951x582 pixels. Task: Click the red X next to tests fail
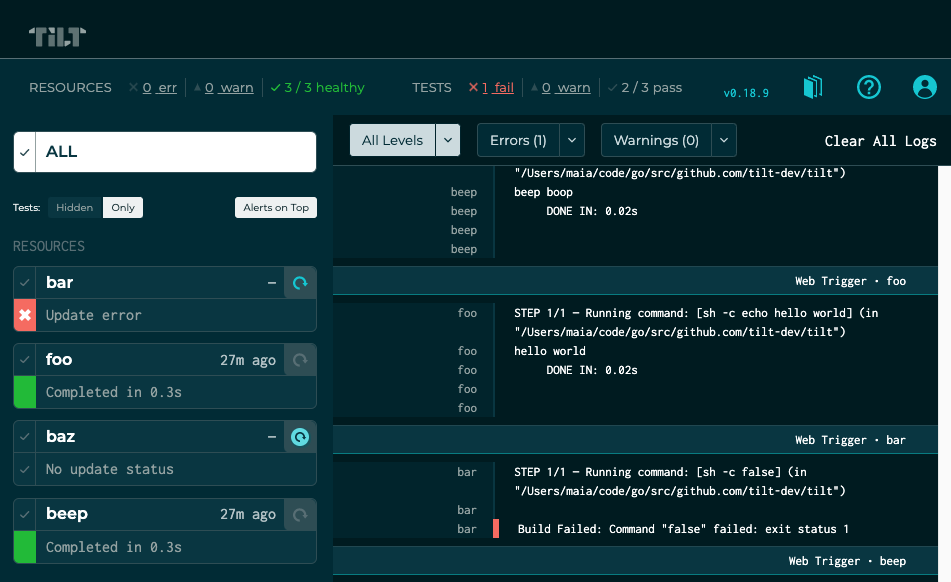pos(474,88)
